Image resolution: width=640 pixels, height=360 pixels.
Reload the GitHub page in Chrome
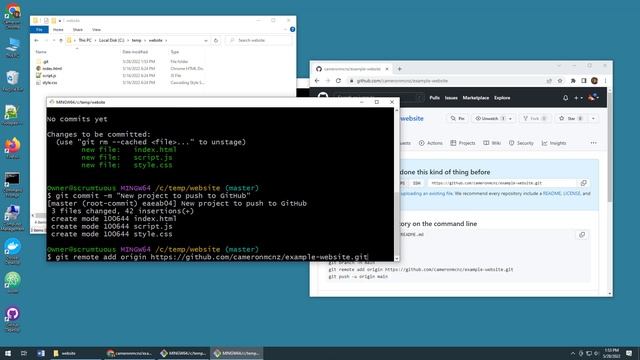coord(338,81)
